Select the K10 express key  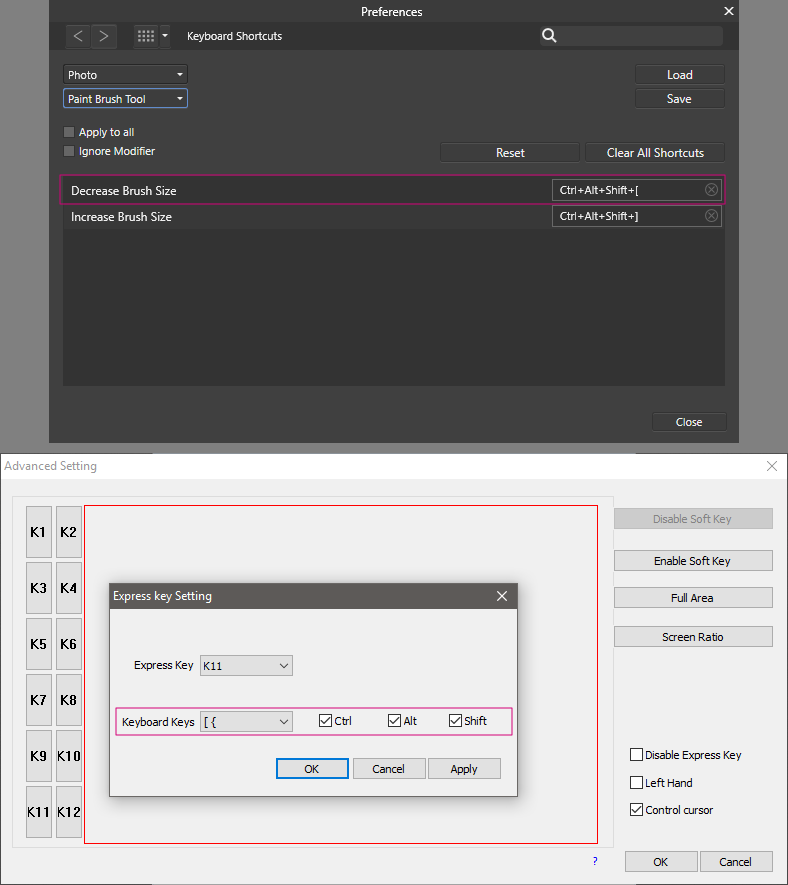(69, 756)
